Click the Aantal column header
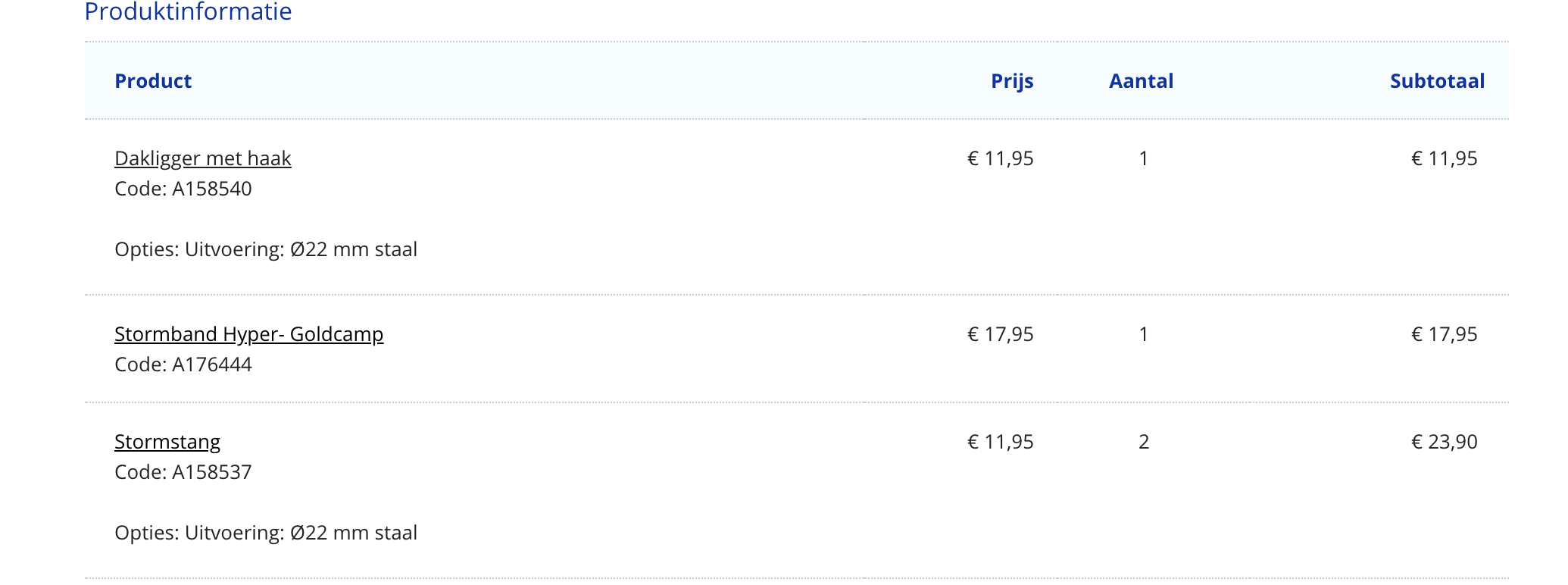 pos(1141,81)
